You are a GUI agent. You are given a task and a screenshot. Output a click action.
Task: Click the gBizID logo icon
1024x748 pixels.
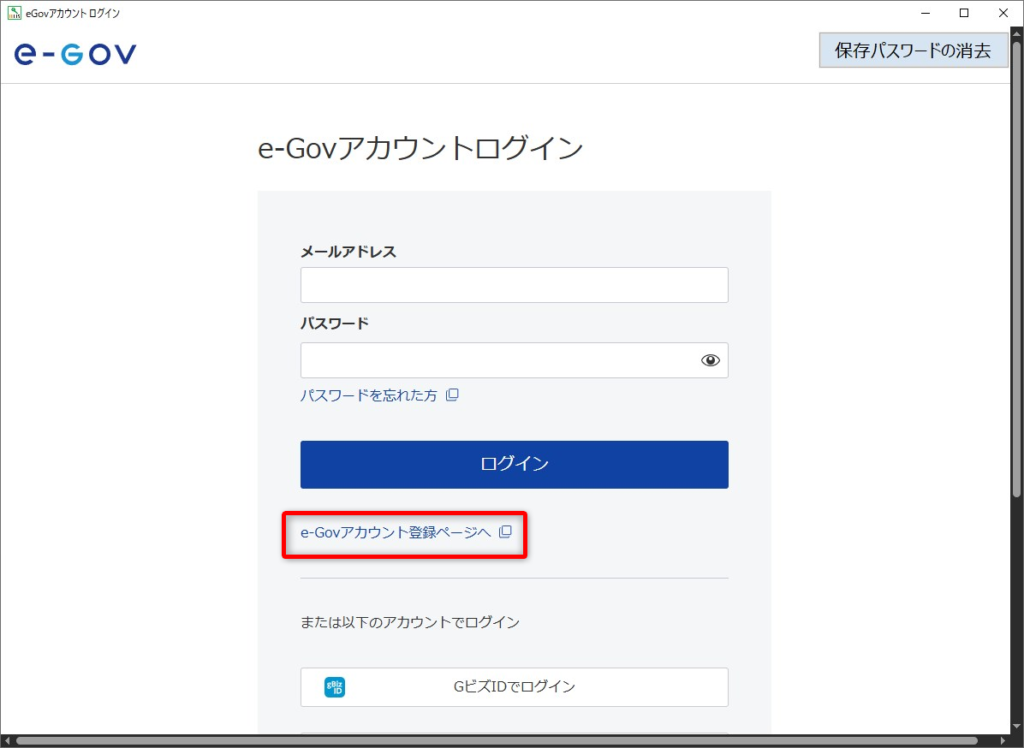pos(334,687)
